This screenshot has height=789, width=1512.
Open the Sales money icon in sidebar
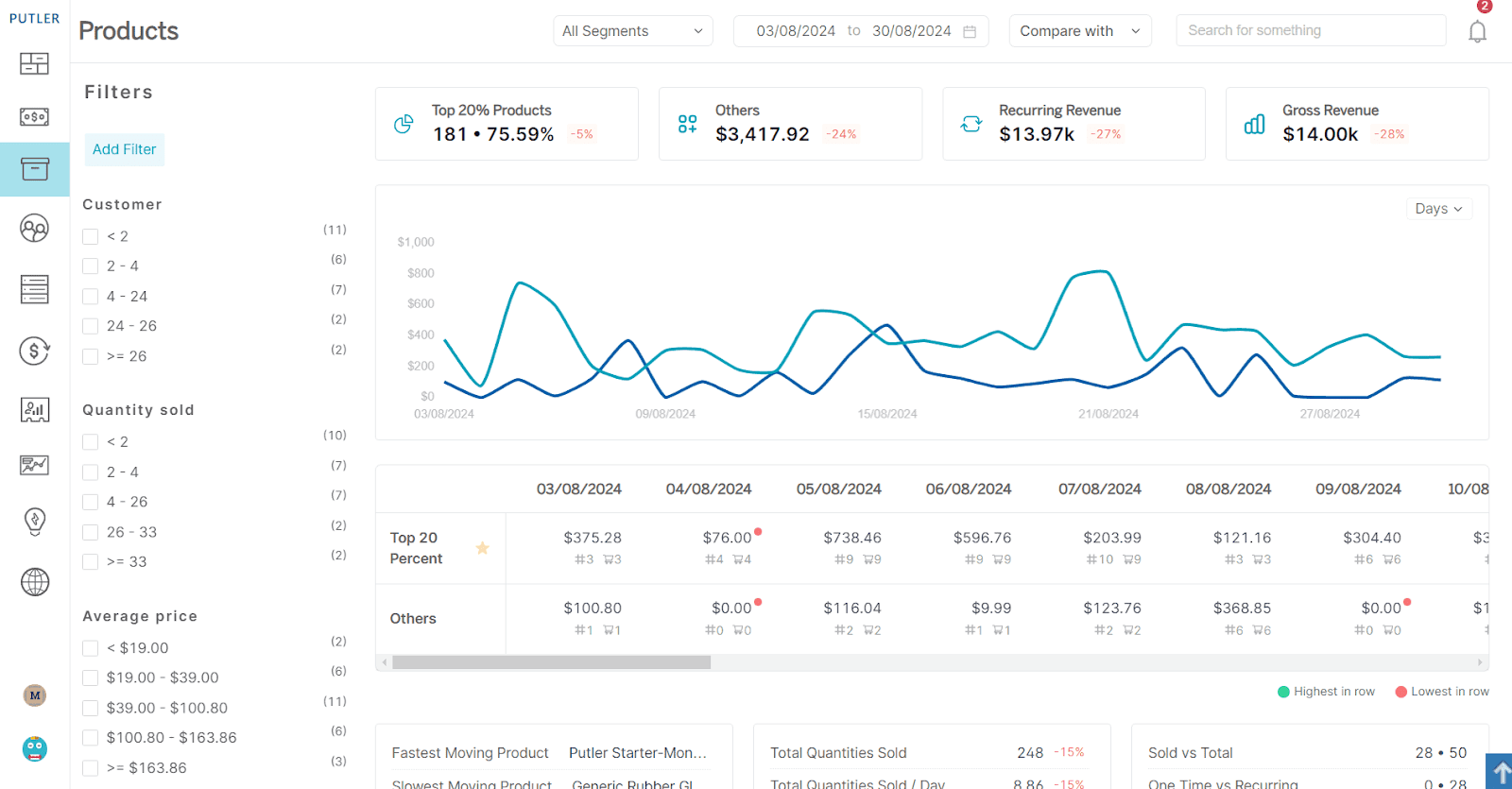tap(34, 117)
